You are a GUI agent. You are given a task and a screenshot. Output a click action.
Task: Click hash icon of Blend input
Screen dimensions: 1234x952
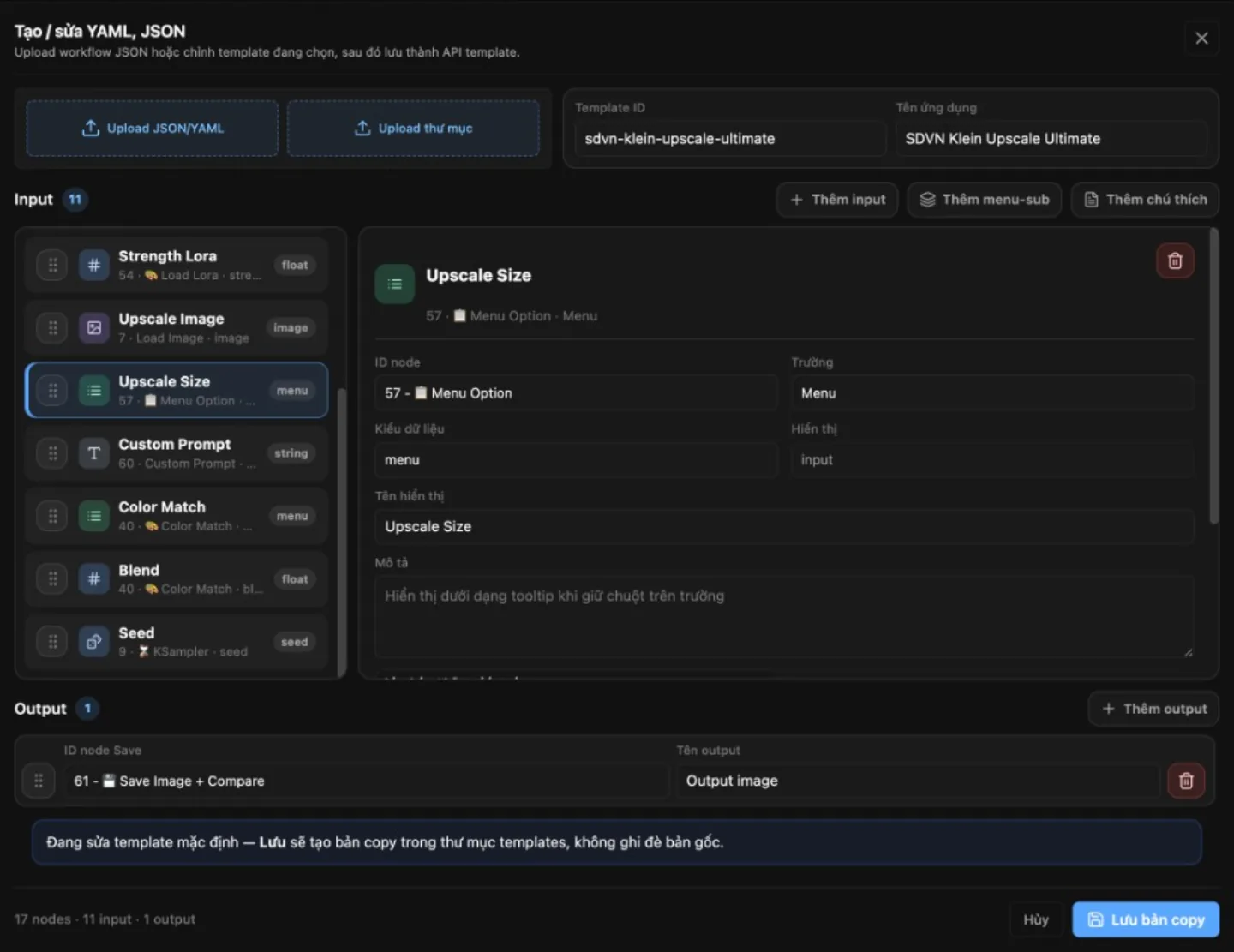[x=94, y=578]
